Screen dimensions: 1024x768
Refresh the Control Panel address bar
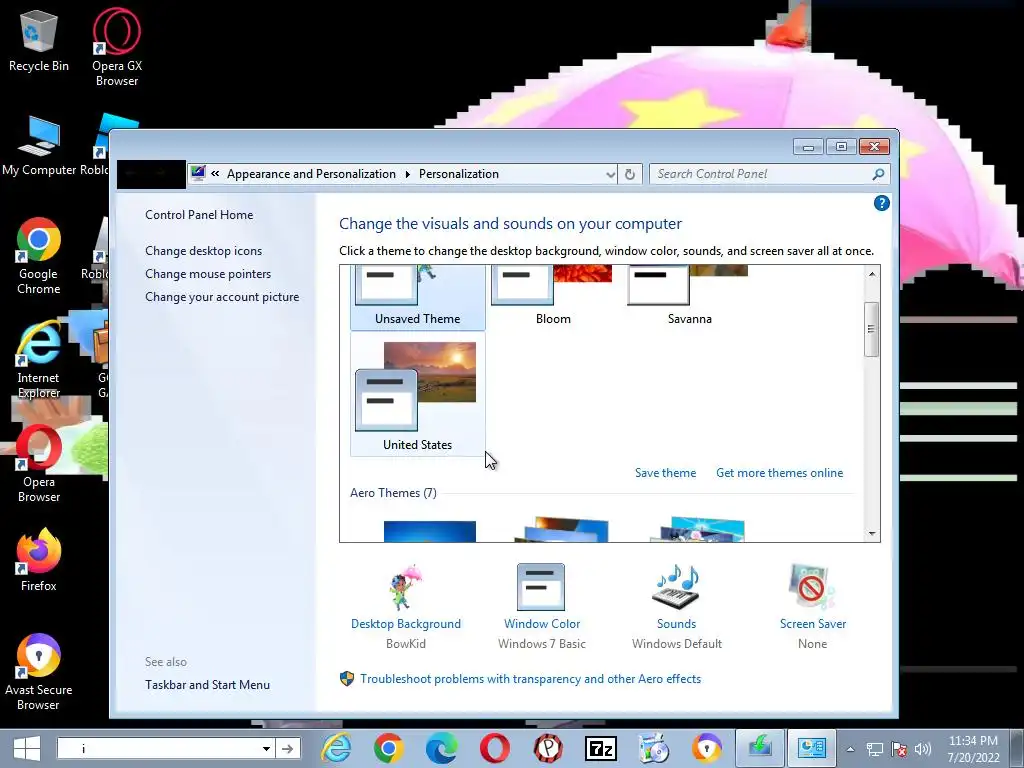tap(630, 174)
